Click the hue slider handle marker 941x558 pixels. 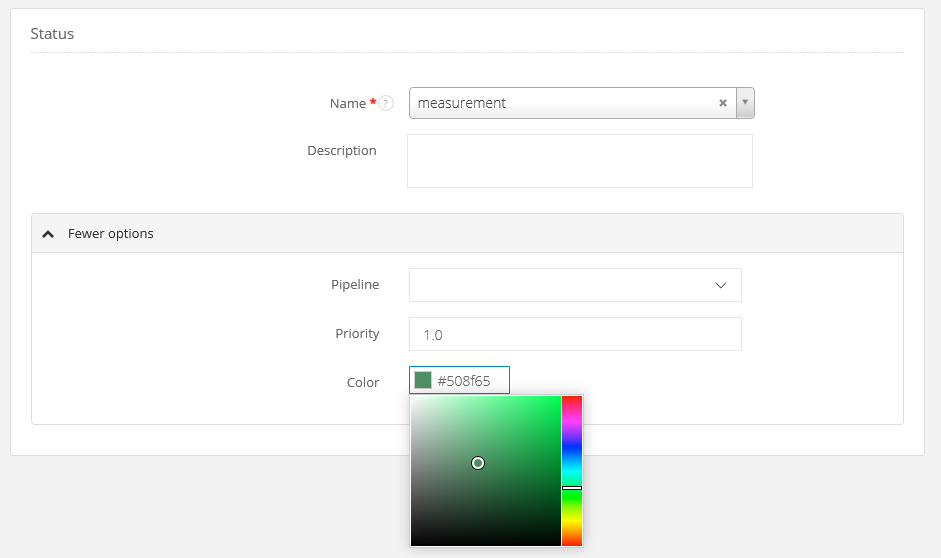pyautogui.click(x=571, y=487)
